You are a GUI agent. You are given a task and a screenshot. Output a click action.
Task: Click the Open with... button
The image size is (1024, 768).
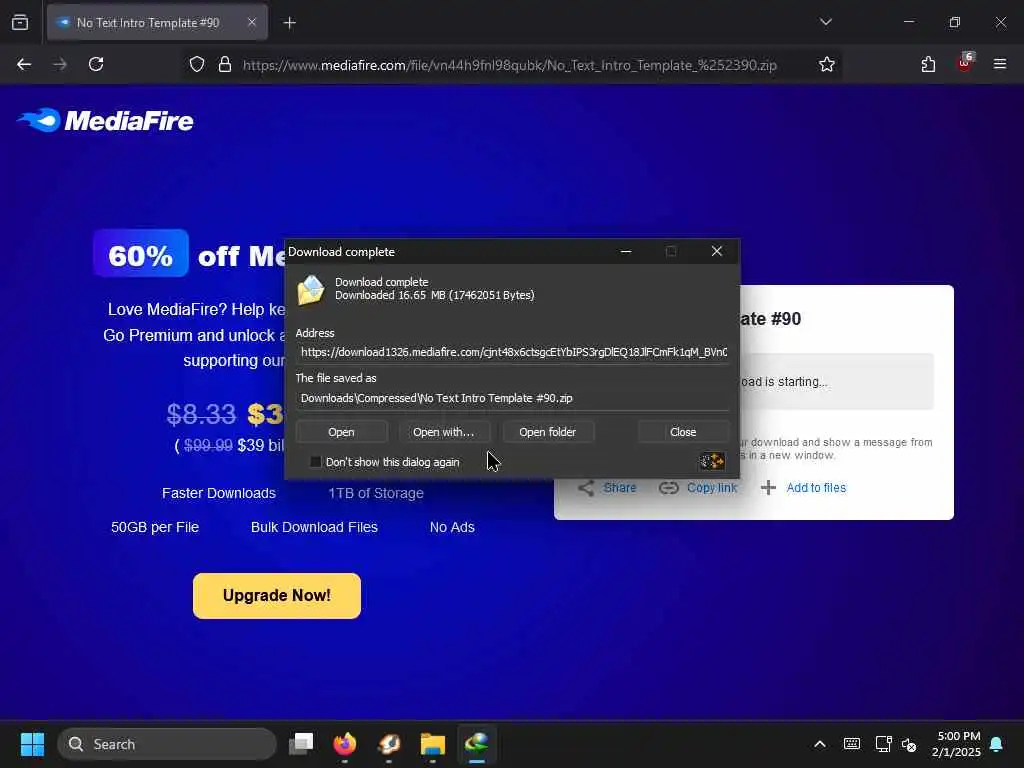[443, 432]
